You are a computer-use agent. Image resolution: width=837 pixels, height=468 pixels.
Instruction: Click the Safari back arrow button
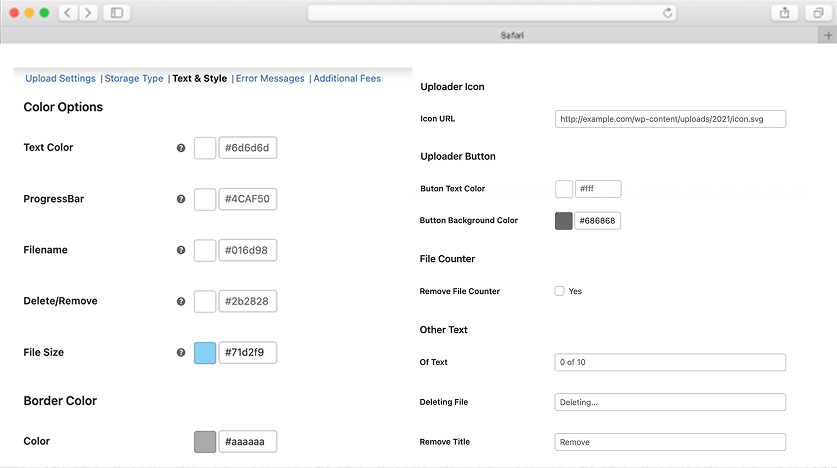[68, 13]
